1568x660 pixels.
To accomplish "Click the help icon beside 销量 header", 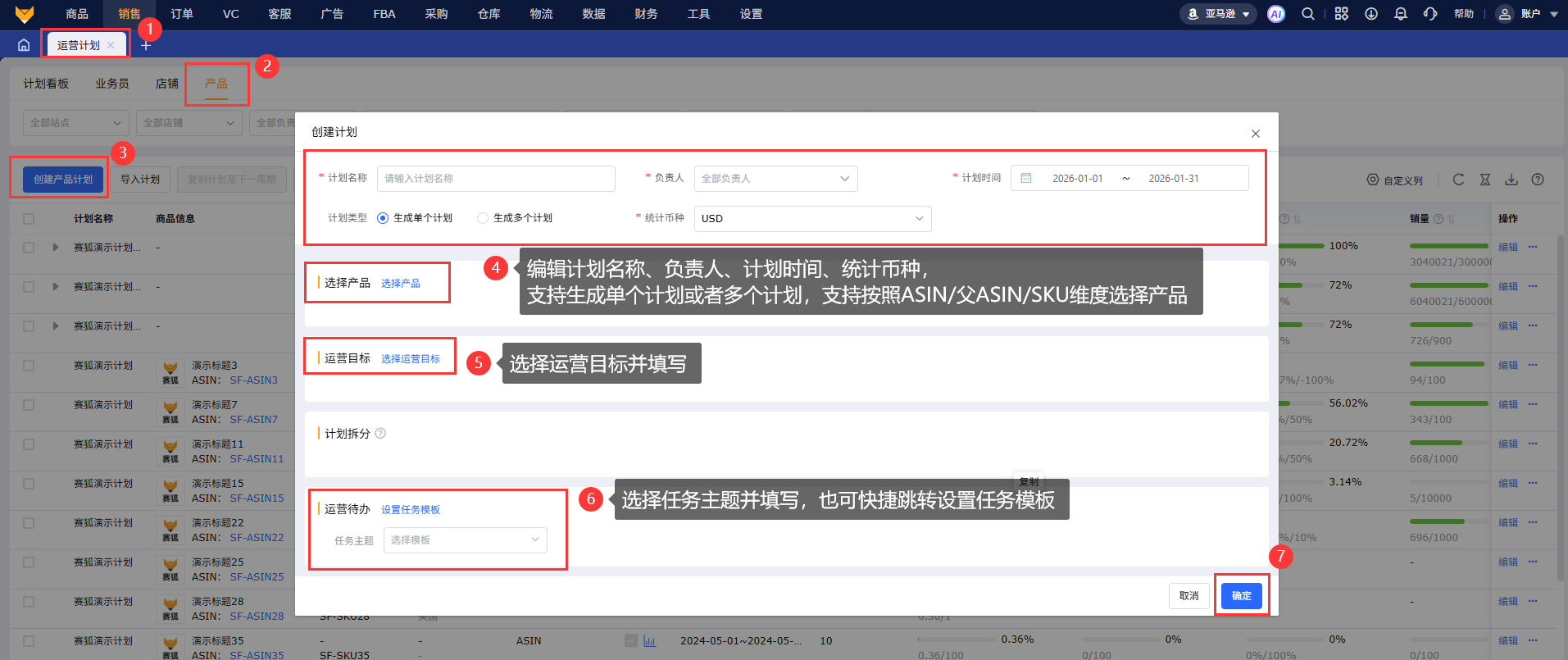I will coord(1438,219).
